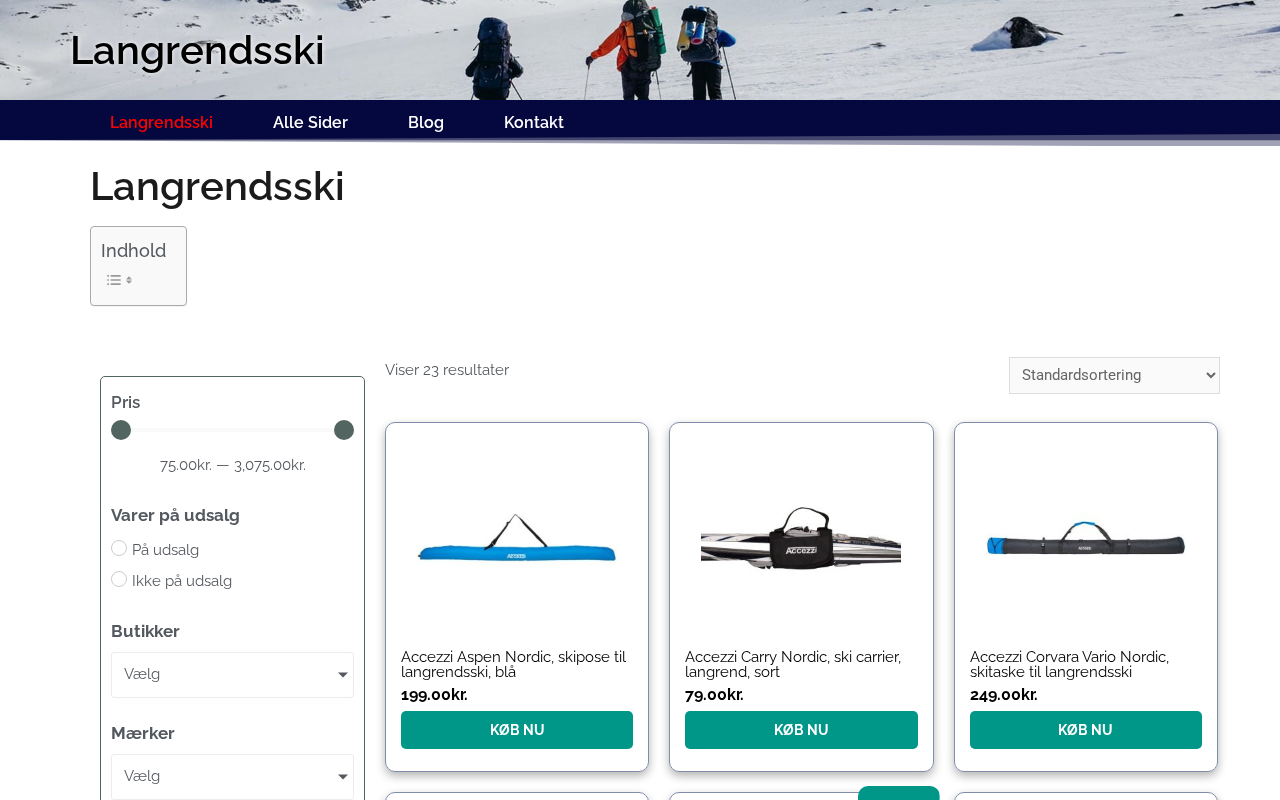This screenshot has width=1280, height=800.
Task: Click the minimum price slider handle
Action: click(121, 430)
